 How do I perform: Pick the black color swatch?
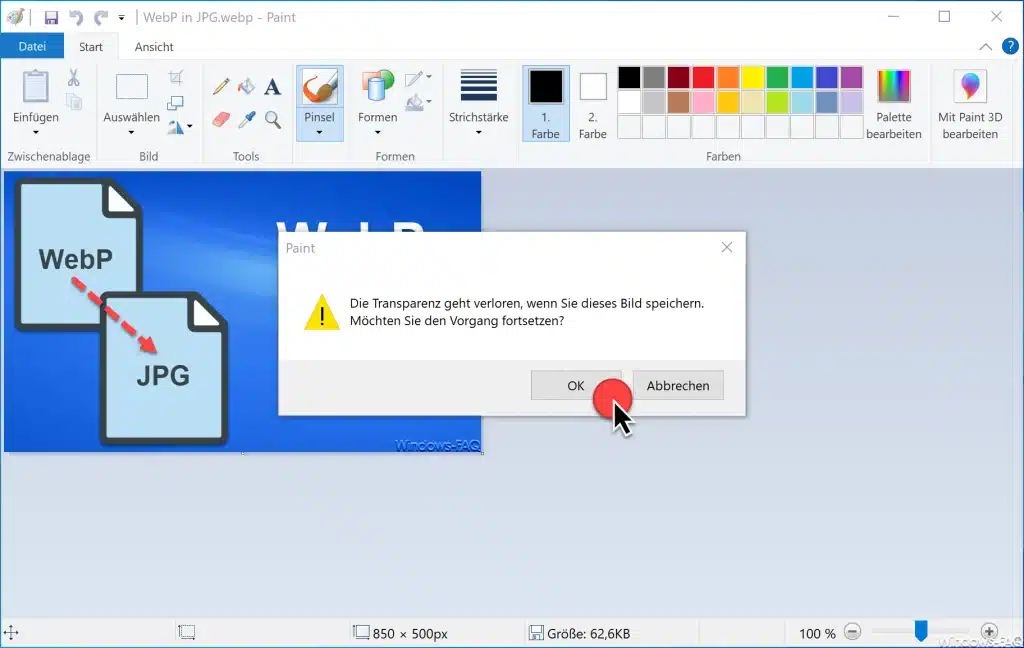[x=629, y=77]
